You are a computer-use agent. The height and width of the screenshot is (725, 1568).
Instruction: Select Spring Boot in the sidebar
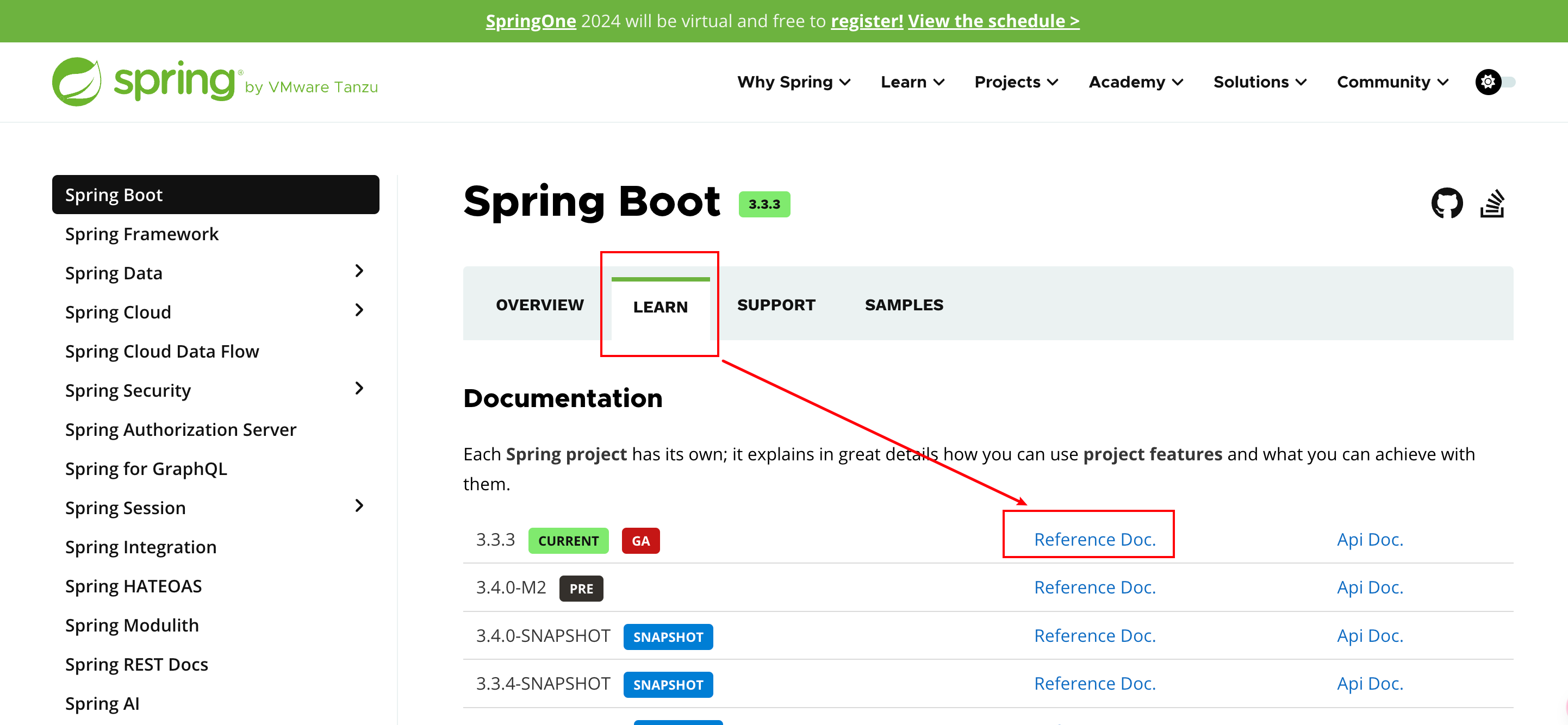pyautogui.click(x=215, y=195)
